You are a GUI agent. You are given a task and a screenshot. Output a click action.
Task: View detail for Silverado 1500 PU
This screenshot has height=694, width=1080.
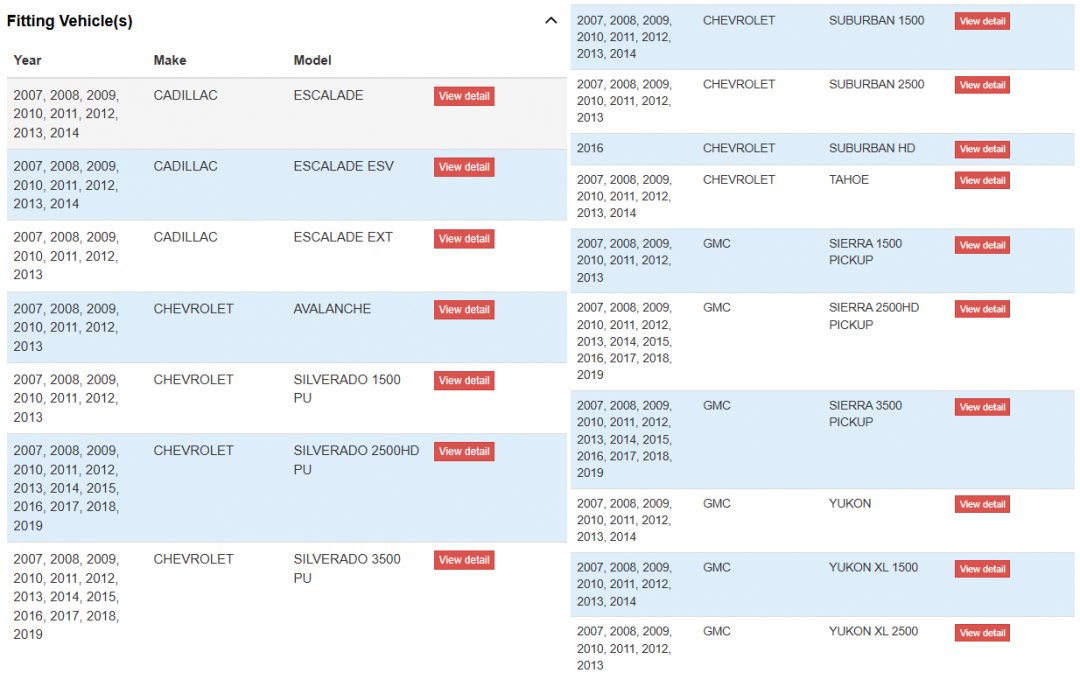[464, 381]
